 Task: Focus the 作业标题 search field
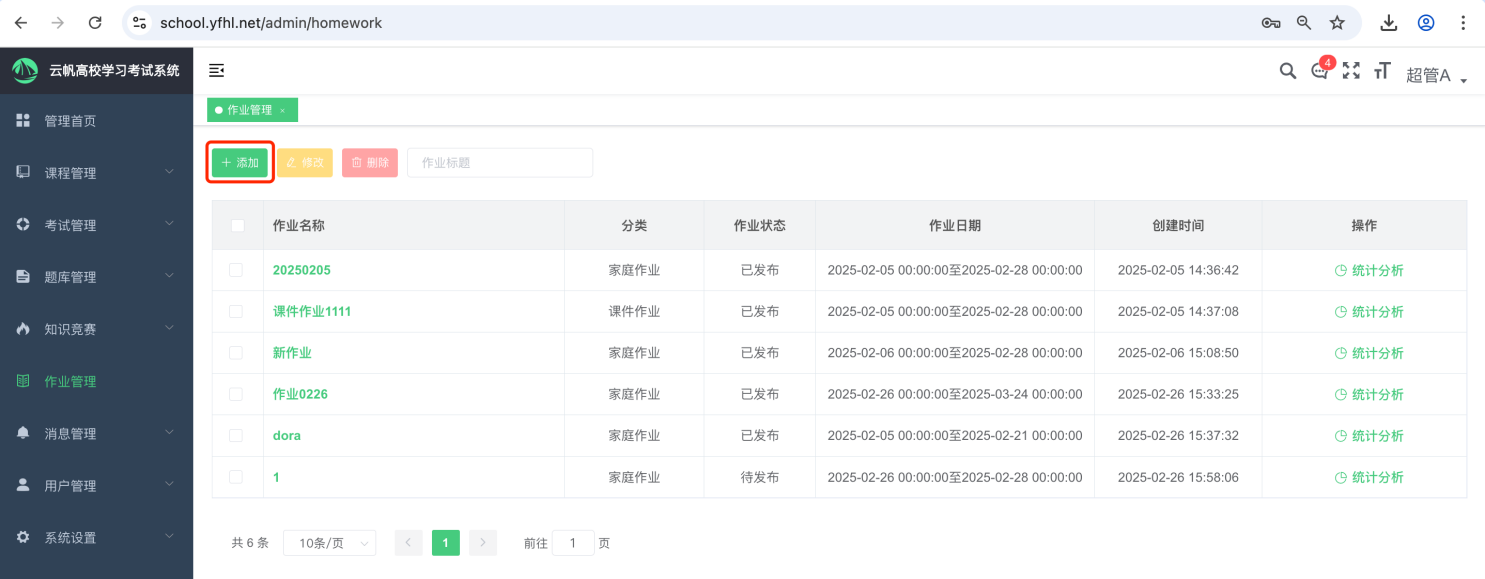[x=500, y=163]
